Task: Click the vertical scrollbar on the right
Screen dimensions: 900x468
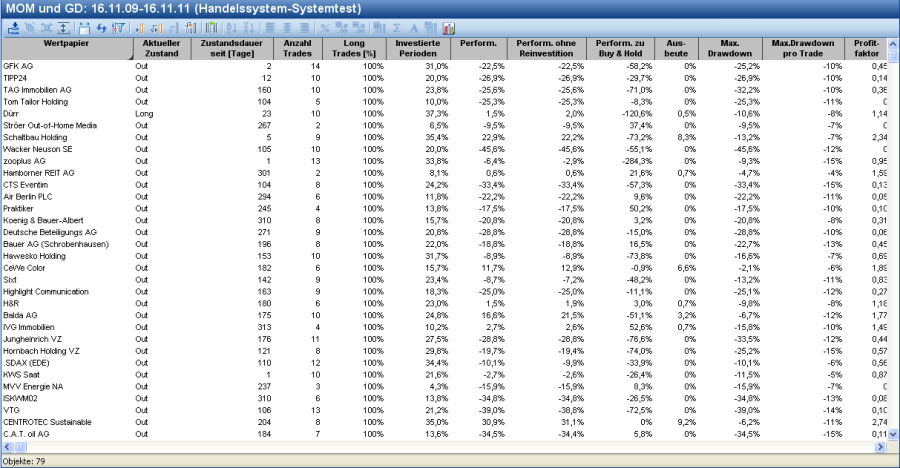Action: [894, 250]
